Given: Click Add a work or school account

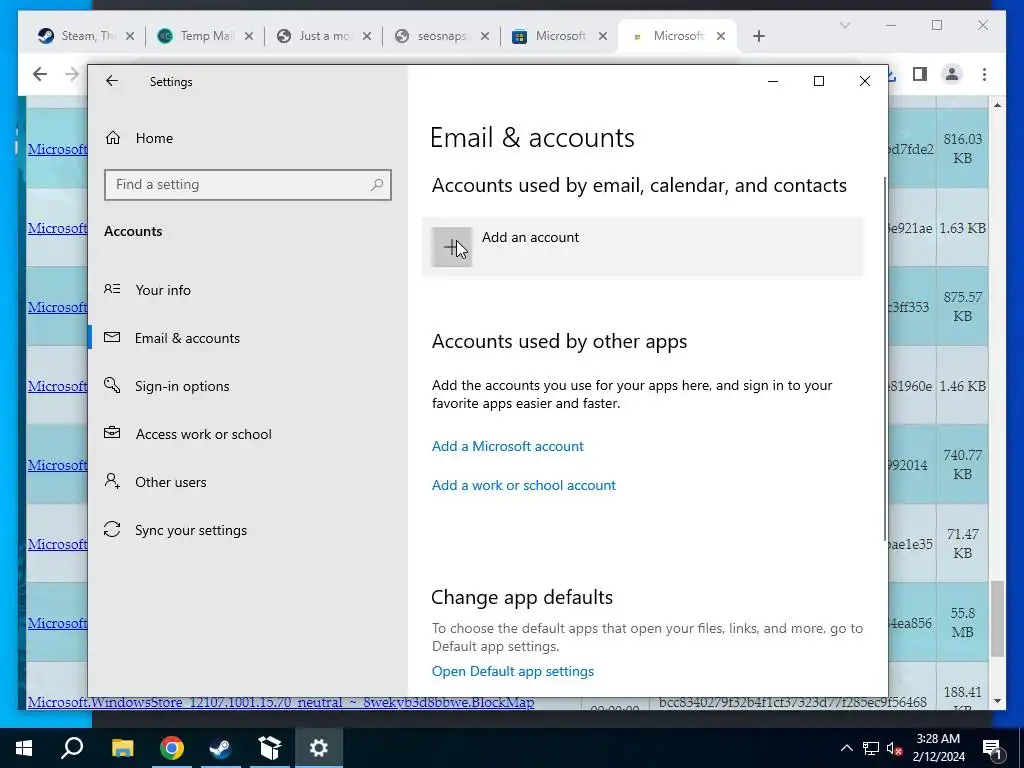Looking at the screenshot, I should 524,485.
